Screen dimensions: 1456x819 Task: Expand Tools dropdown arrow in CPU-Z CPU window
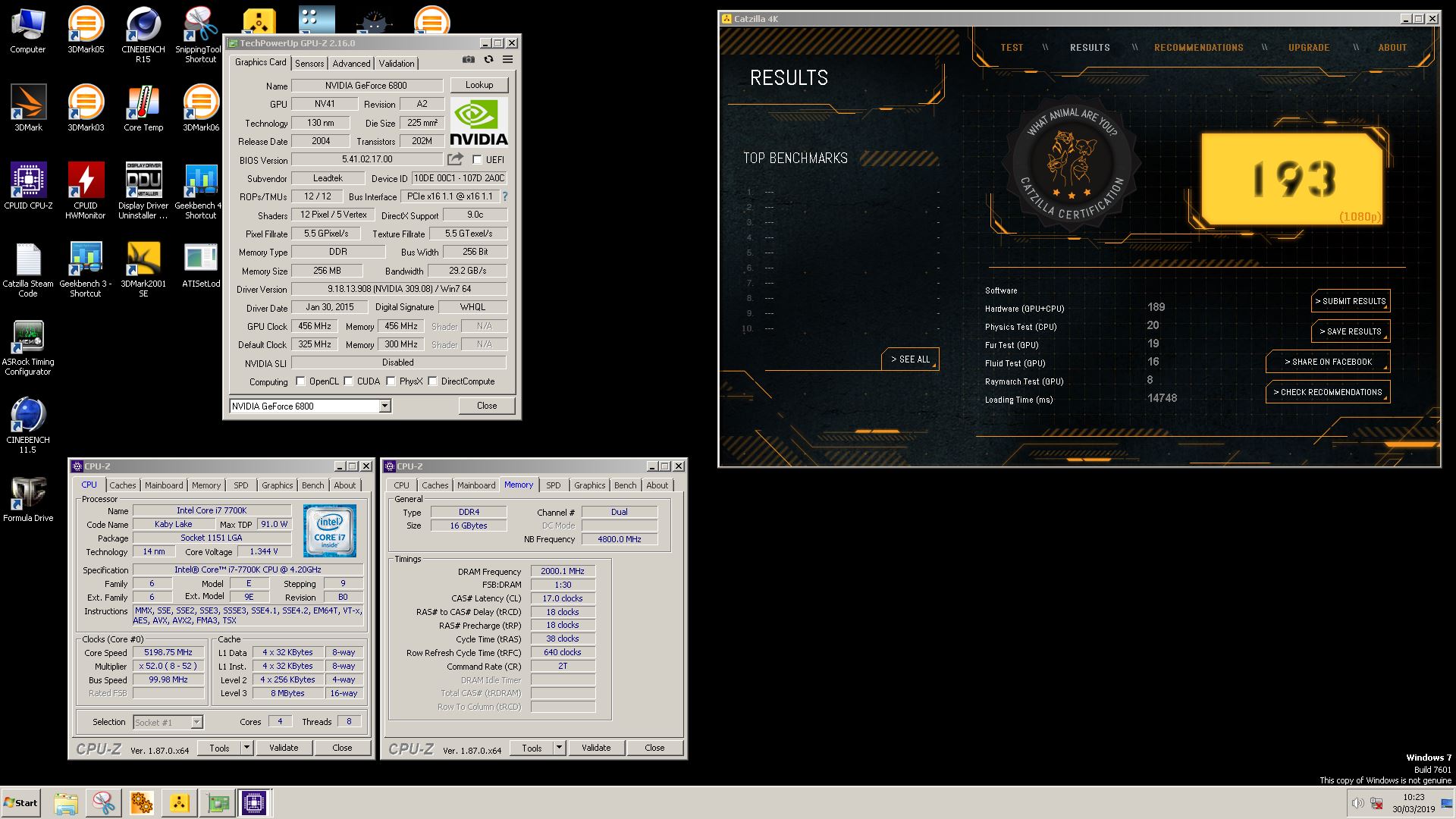point(246,748)
